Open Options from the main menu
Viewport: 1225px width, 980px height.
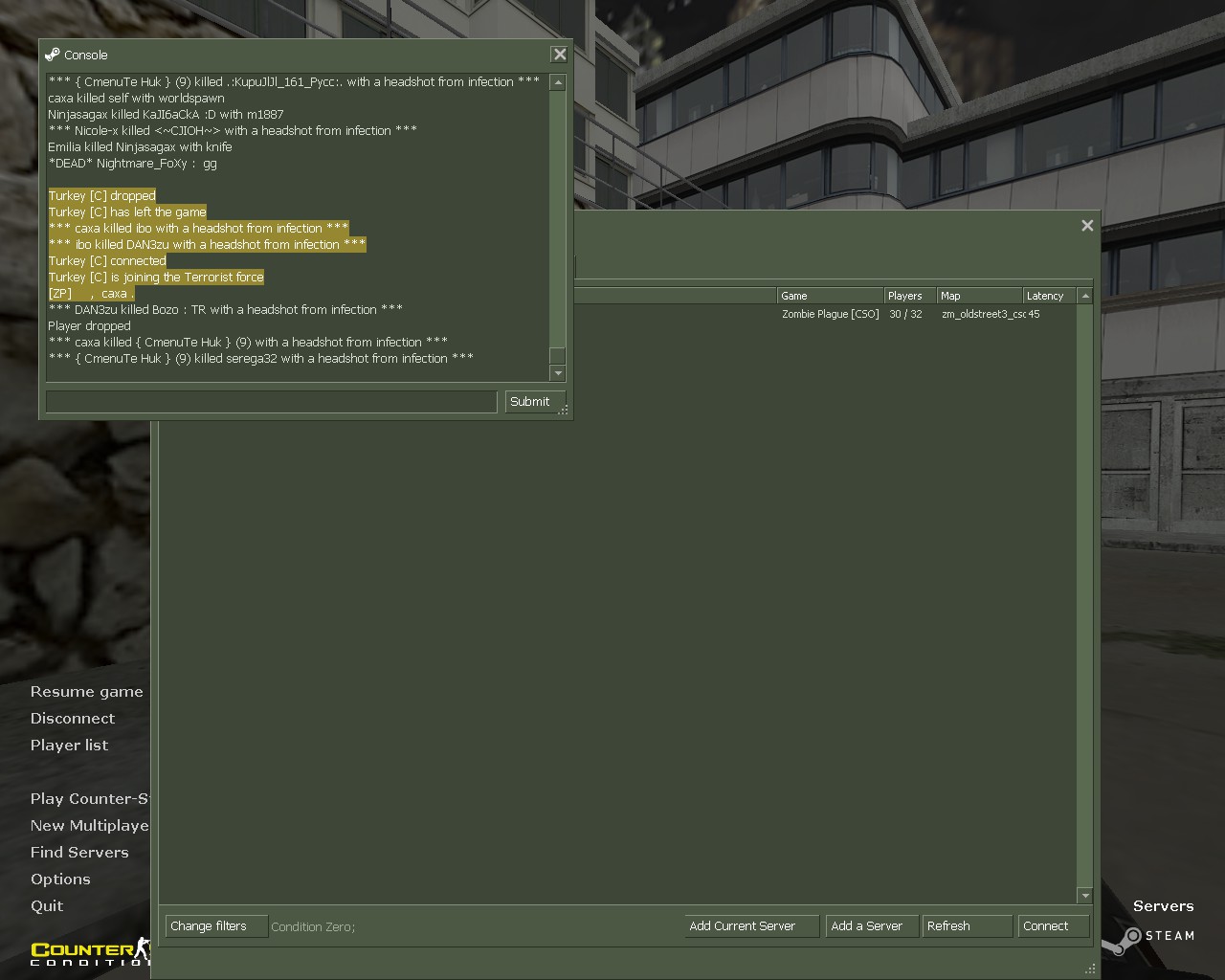pyautogui.click(x=60, y=880)
